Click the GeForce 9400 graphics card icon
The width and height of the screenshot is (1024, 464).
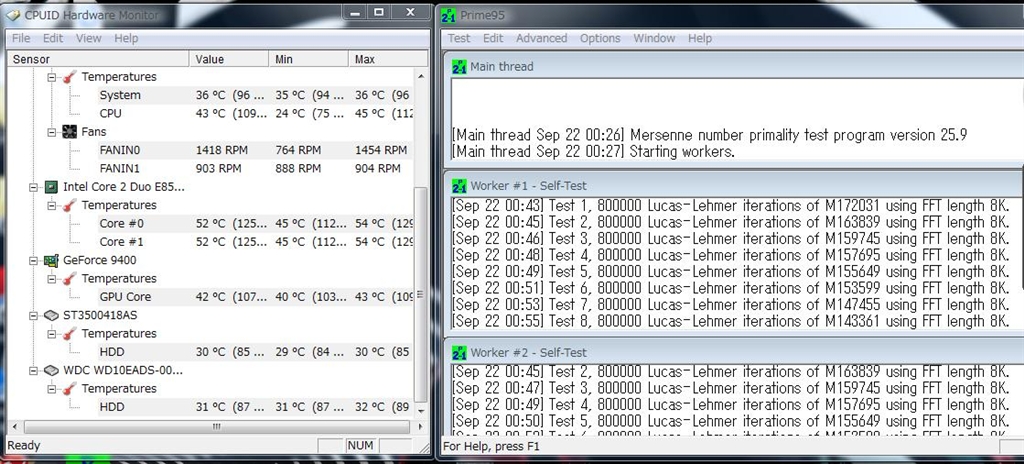click(51, 260)
